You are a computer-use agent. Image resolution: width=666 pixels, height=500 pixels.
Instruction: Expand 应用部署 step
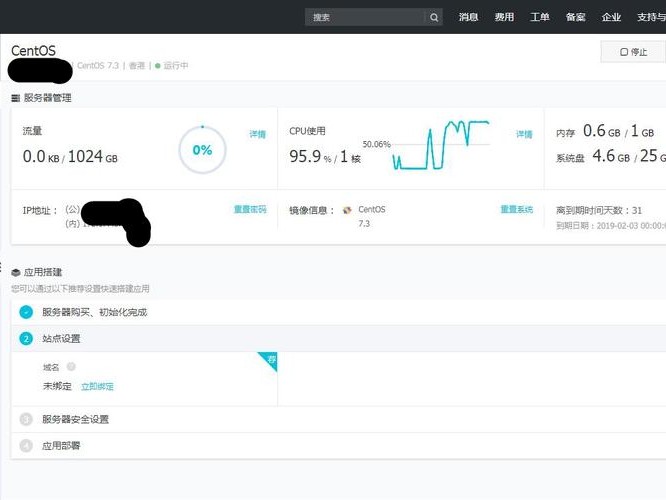[339, 446]
